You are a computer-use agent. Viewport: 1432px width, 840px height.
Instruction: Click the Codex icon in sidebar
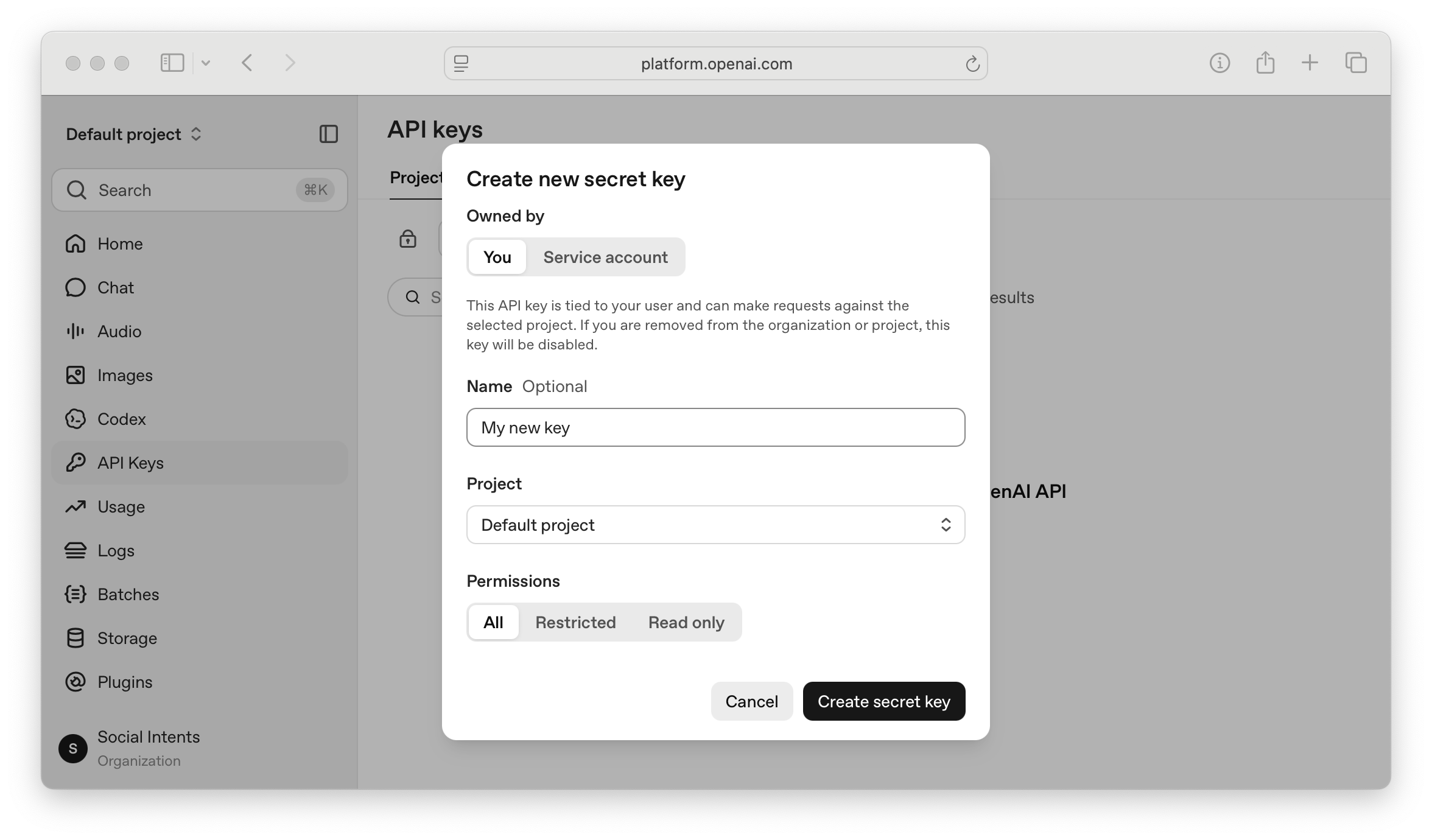[75, 419]
